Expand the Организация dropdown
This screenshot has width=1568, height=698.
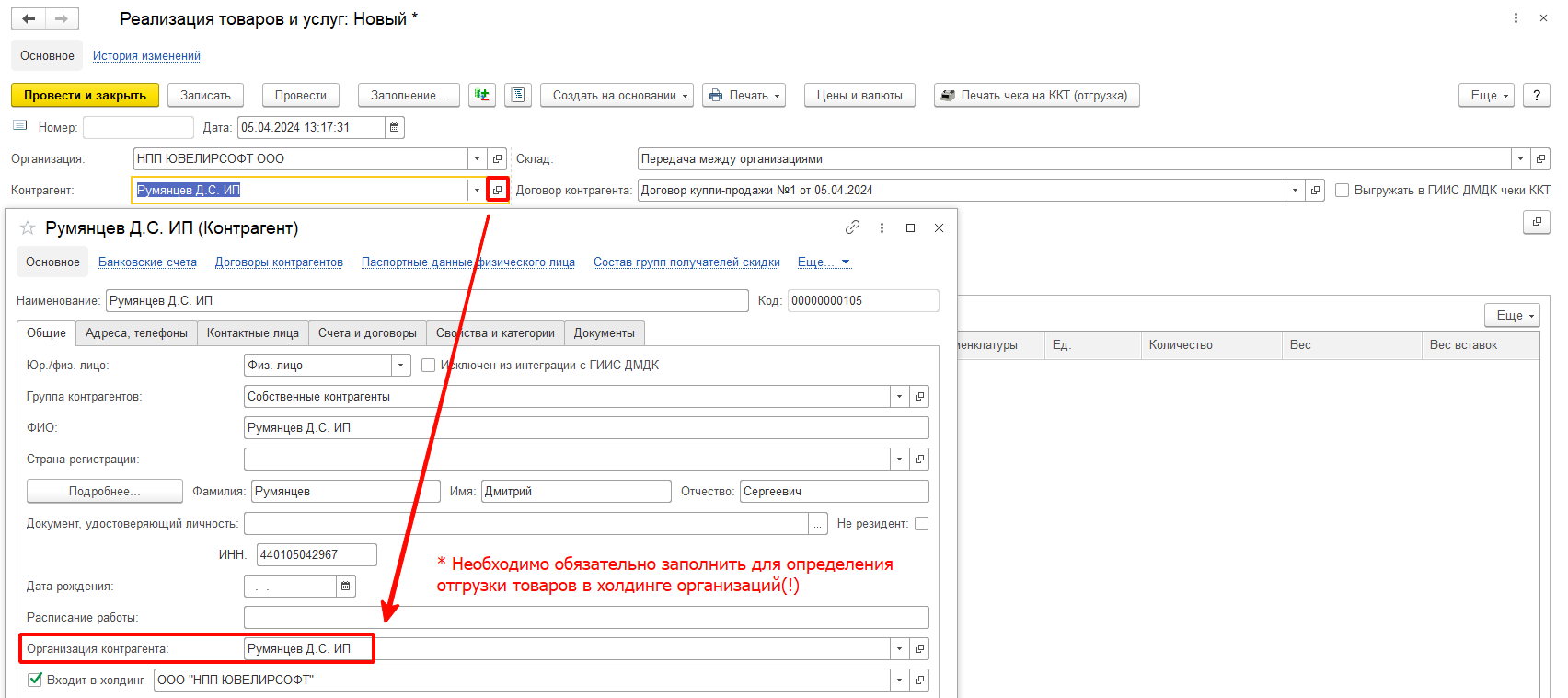[x=477, y=158]
